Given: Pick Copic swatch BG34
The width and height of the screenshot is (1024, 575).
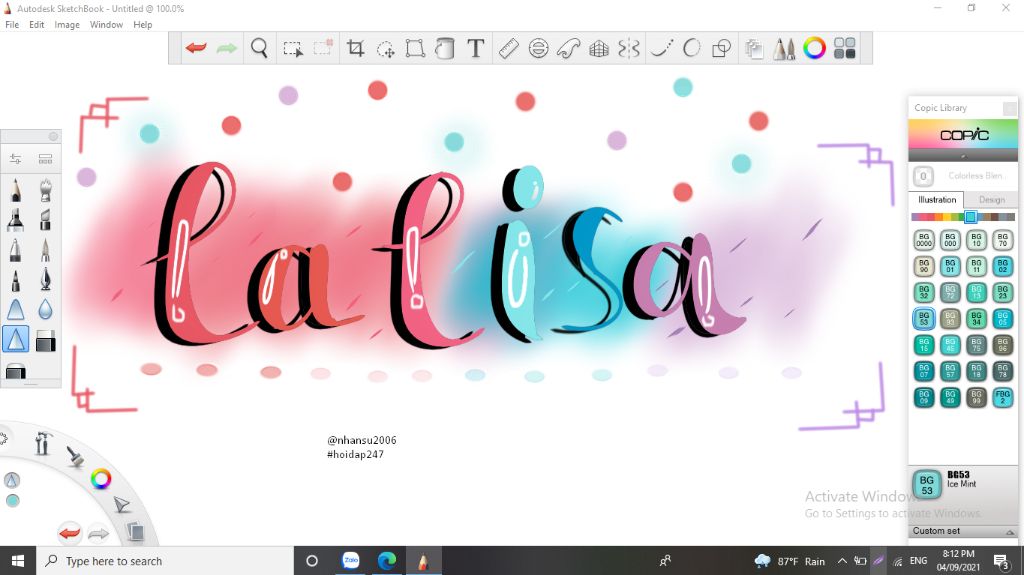Looking at the screenshot, I should (976, 318).
